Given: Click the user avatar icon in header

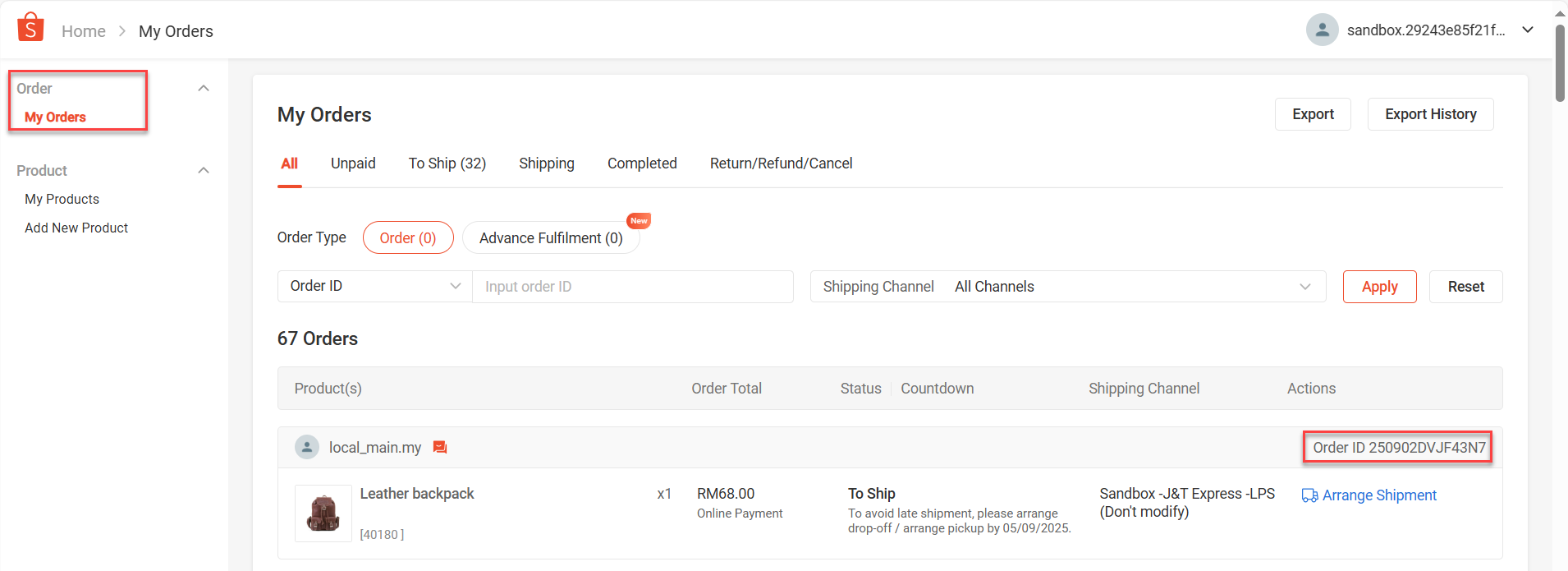Looking at the screenshot, I should point(1322,30).
